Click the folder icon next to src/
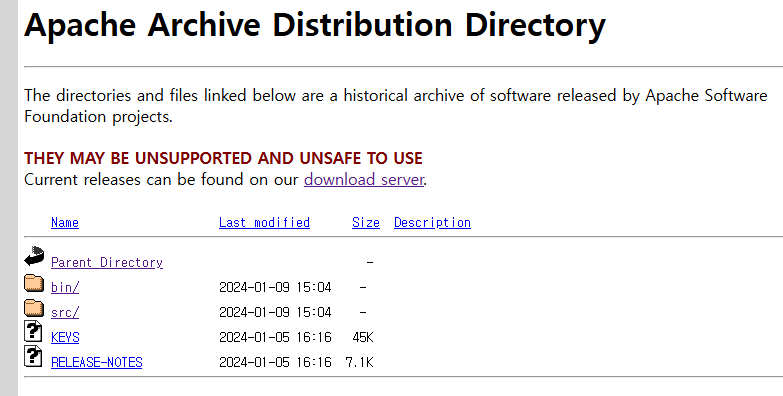This screenshot has width=783, height=396. (34, 308)
